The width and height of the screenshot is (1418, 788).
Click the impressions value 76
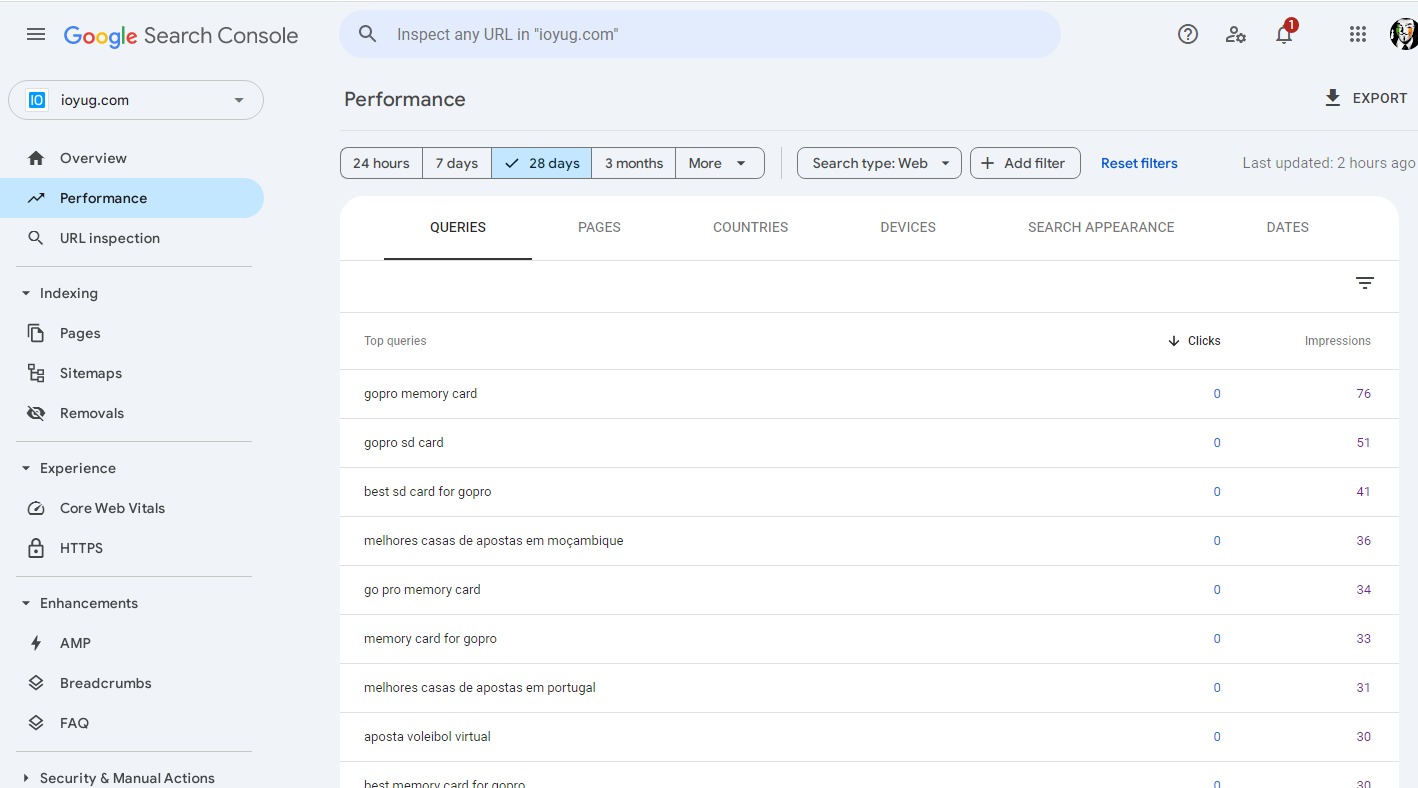pos(1363,394)
